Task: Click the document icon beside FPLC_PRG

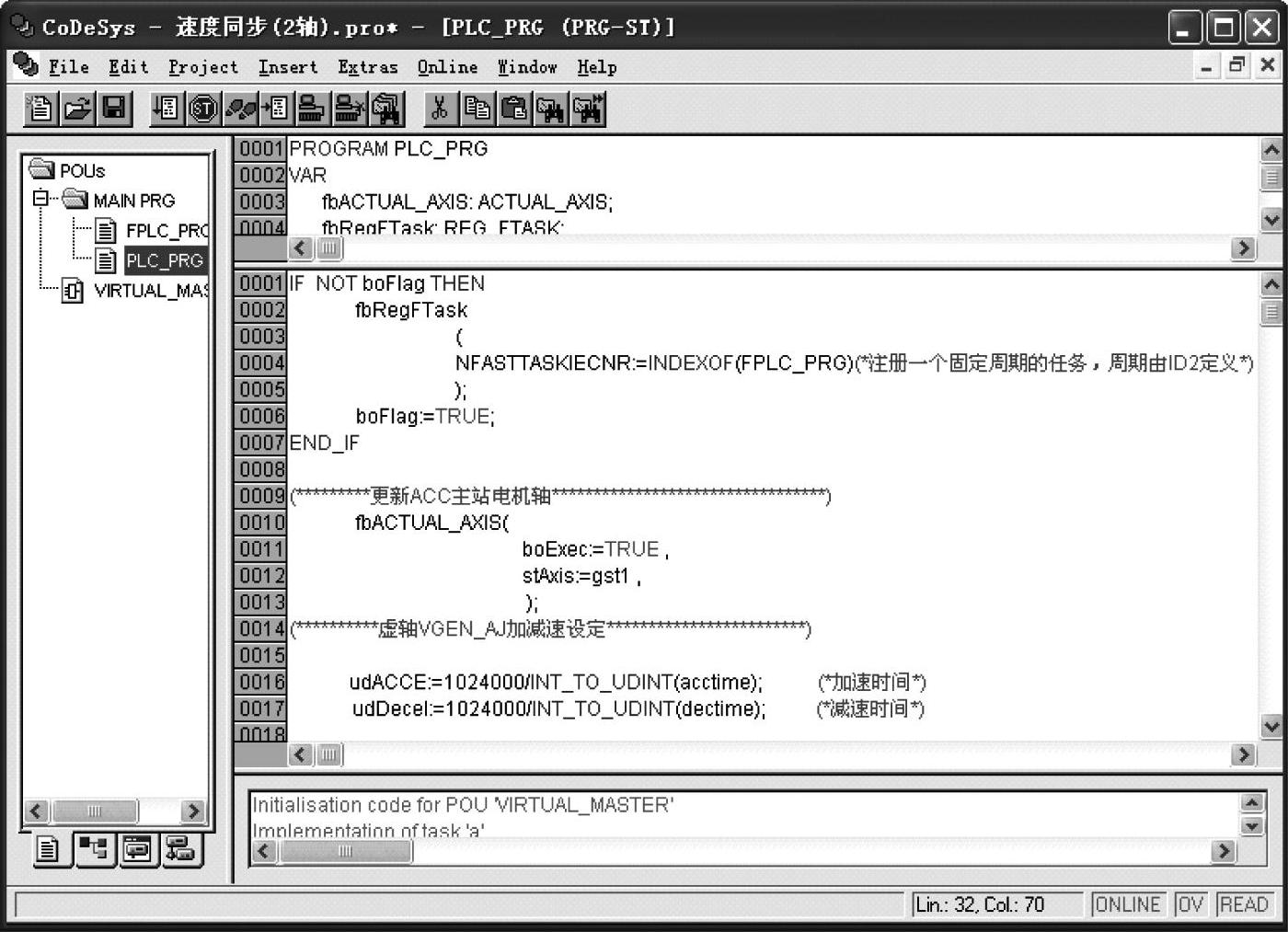Action: tap(106, 230)
